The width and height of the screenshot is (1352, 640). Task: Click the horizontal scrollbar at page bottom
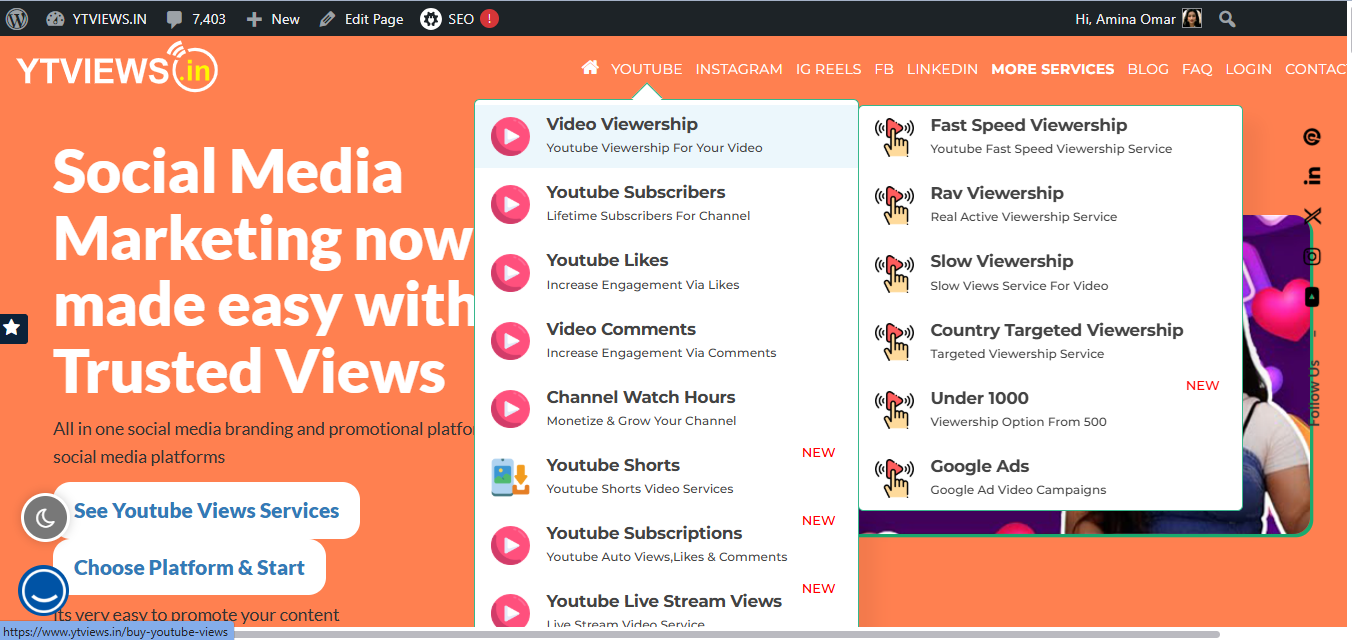[x=700, y=634]
